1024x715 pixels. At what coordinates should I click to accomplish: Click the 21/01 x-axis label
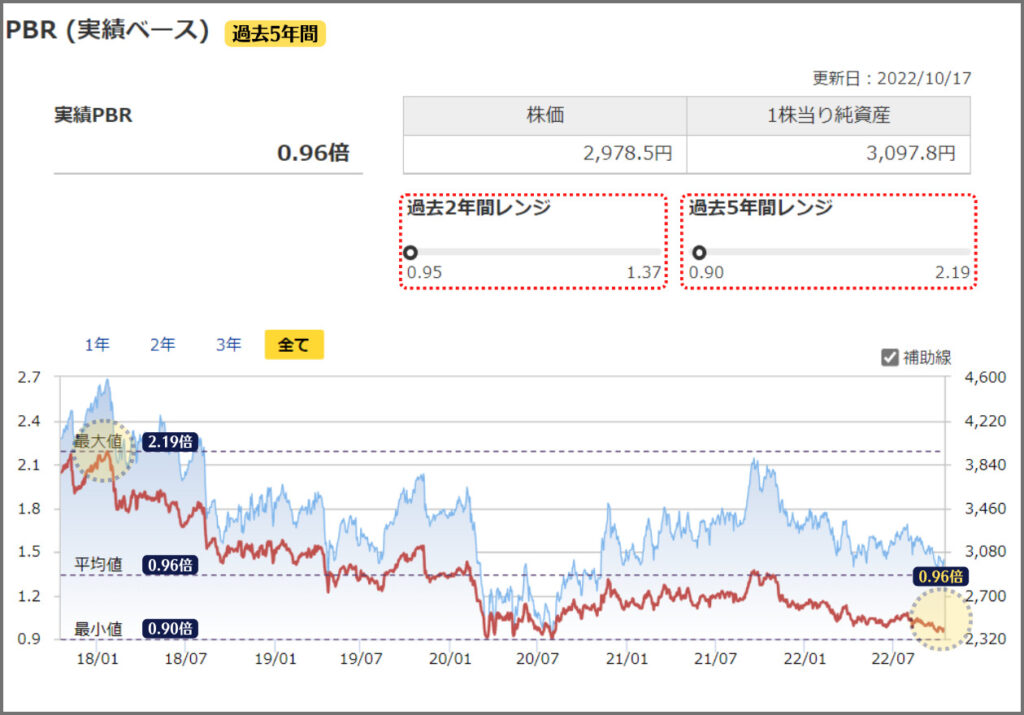pos(627,658)
